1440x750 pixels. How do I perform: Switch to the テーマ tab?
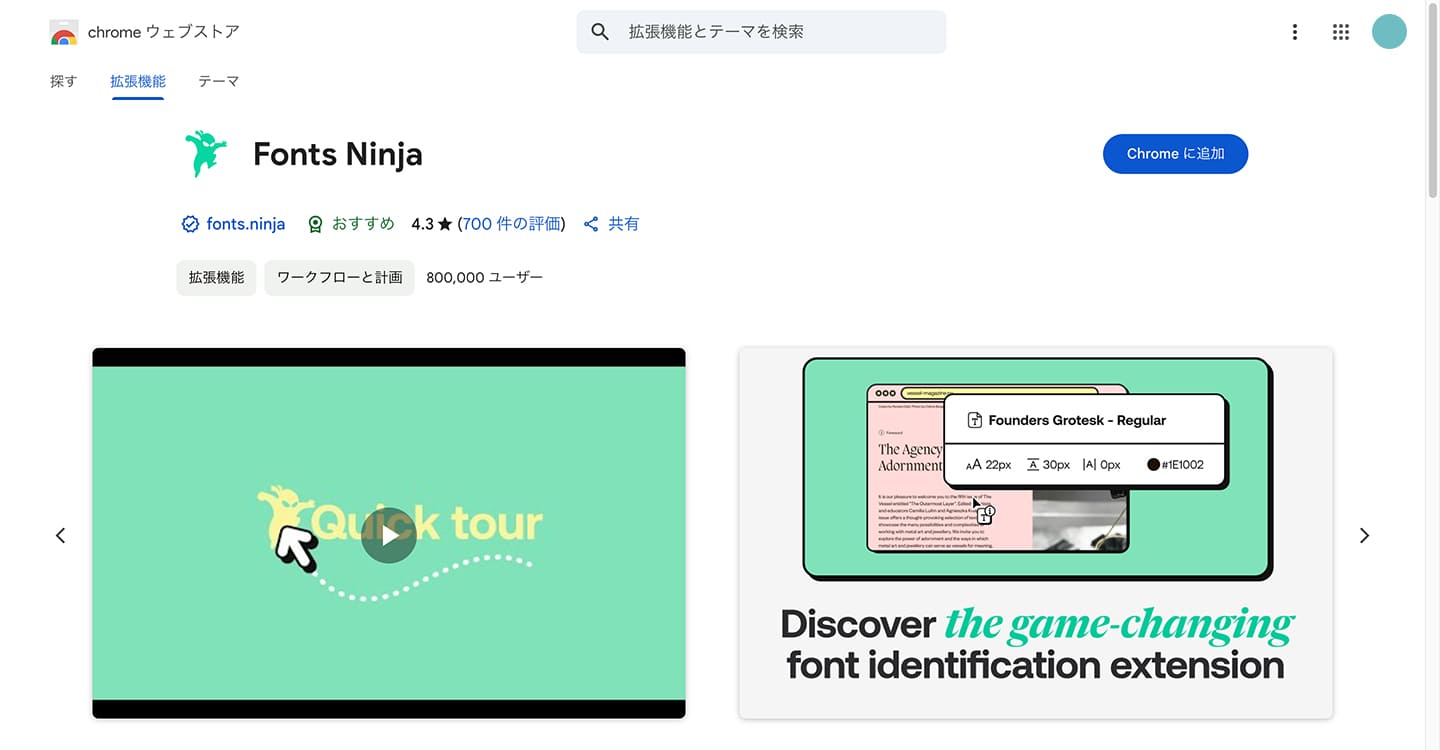point(218,82)
